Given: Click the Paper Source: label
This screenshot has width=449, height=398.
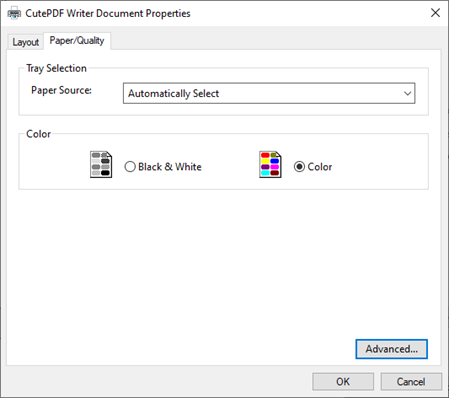Looking at the screenshot, I should click(x=61, y=90).
